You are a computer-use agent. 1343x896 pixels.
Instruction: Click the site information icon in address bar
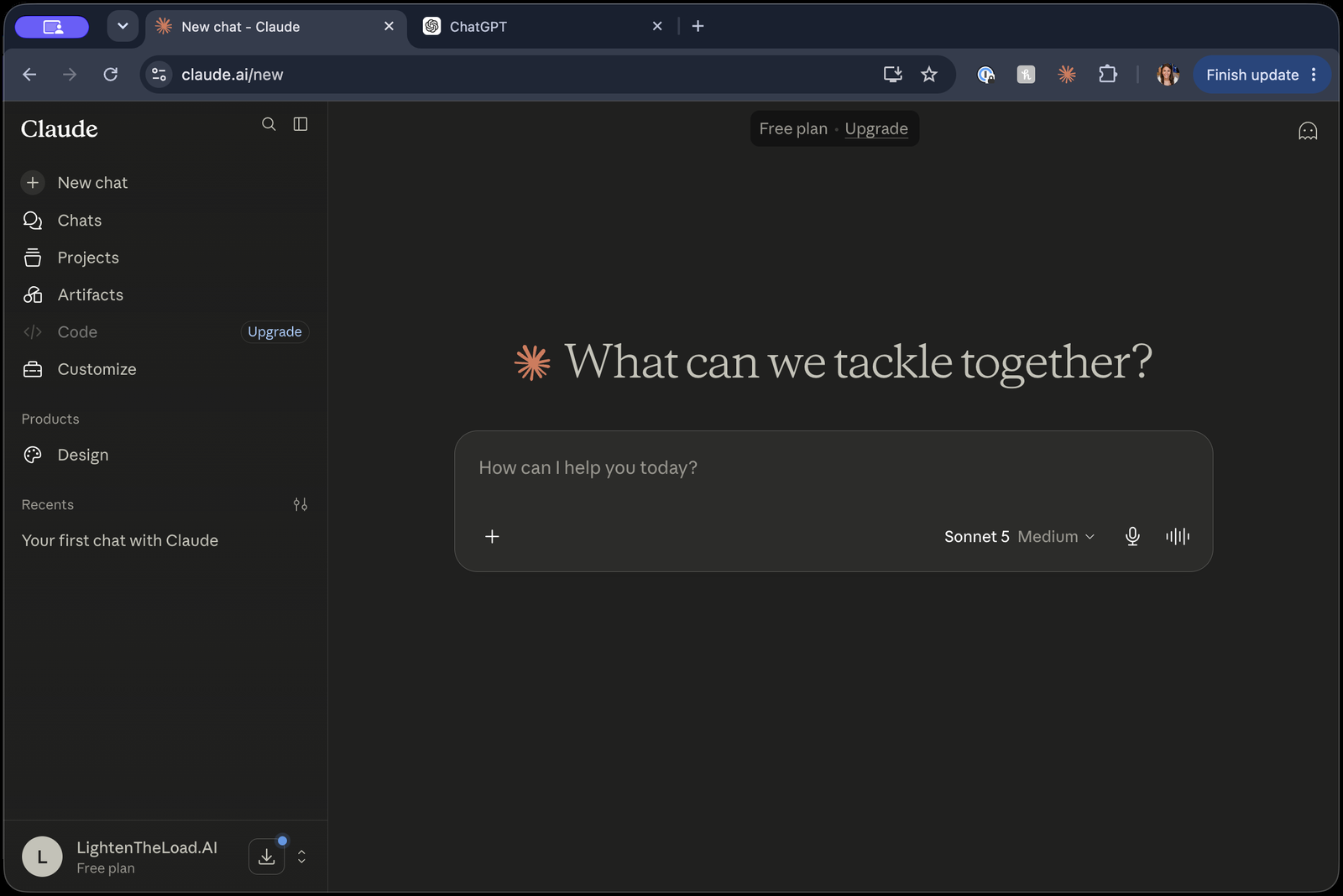pyautogui.click(x=159, y=75)
